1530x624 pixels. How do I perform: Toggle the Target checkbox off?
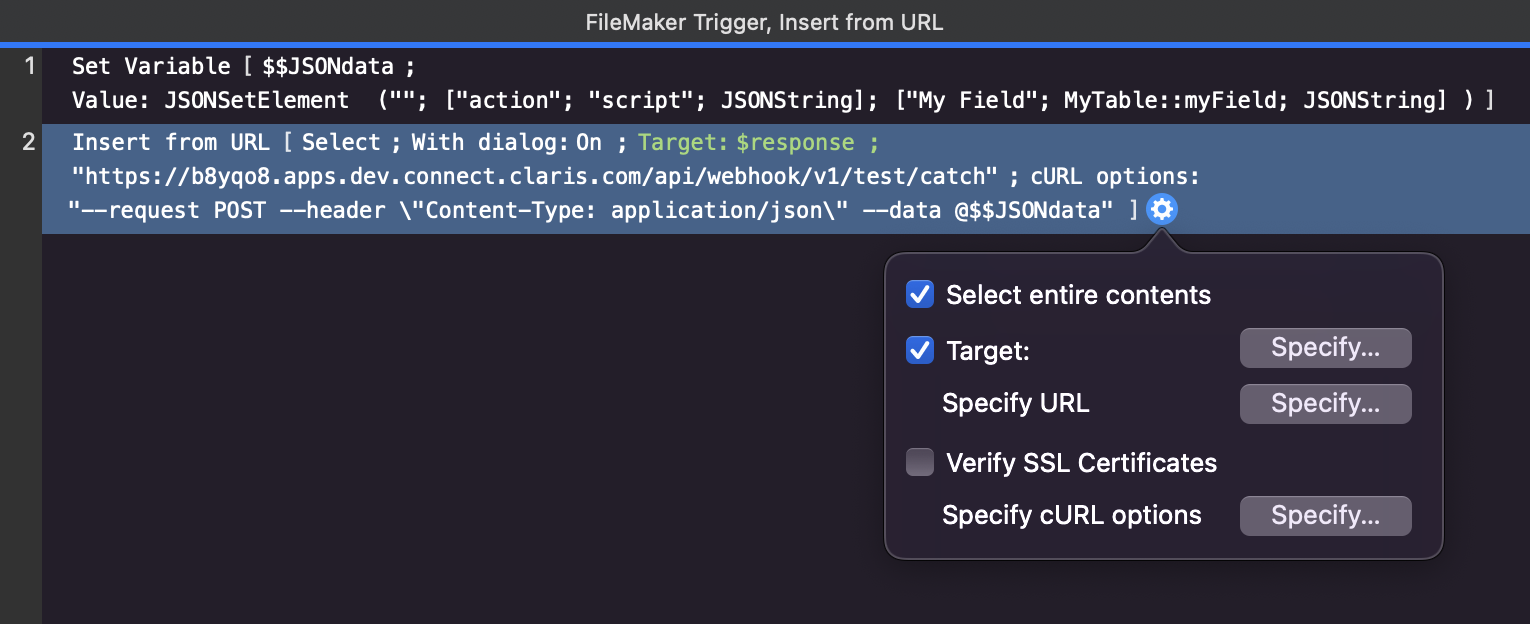point(919,350)
